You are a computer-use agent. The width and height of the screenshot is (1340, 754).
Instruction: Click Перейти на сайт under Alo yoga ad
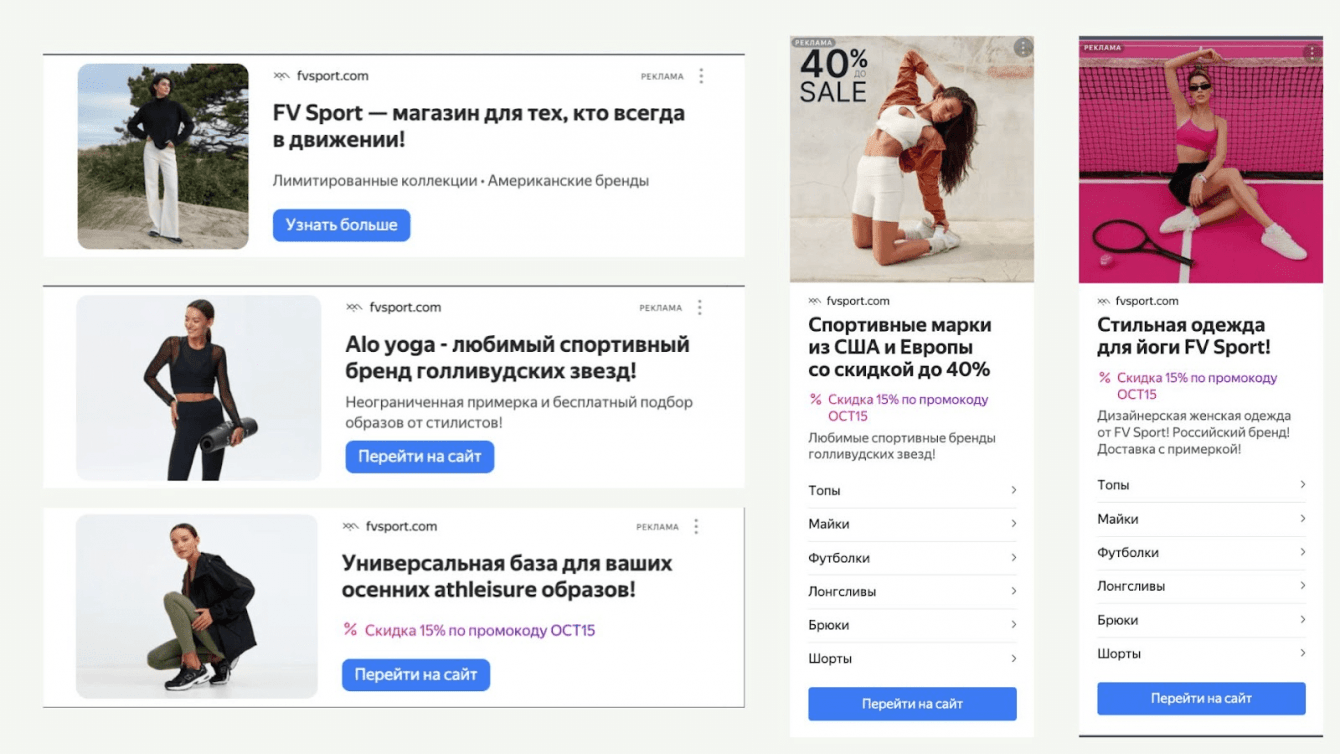tap(420, 457)
